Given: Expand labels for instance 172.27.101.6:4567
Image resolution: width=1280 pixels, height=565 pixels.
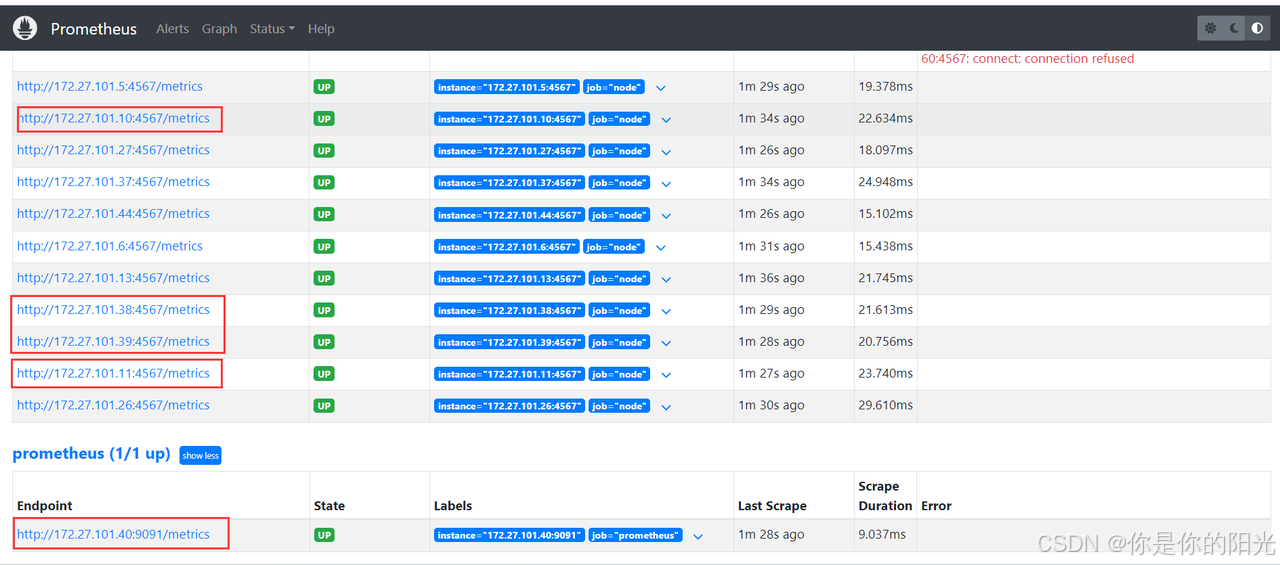Looking at the screenshot, I should pyautogui.click(x=661, y=248).
